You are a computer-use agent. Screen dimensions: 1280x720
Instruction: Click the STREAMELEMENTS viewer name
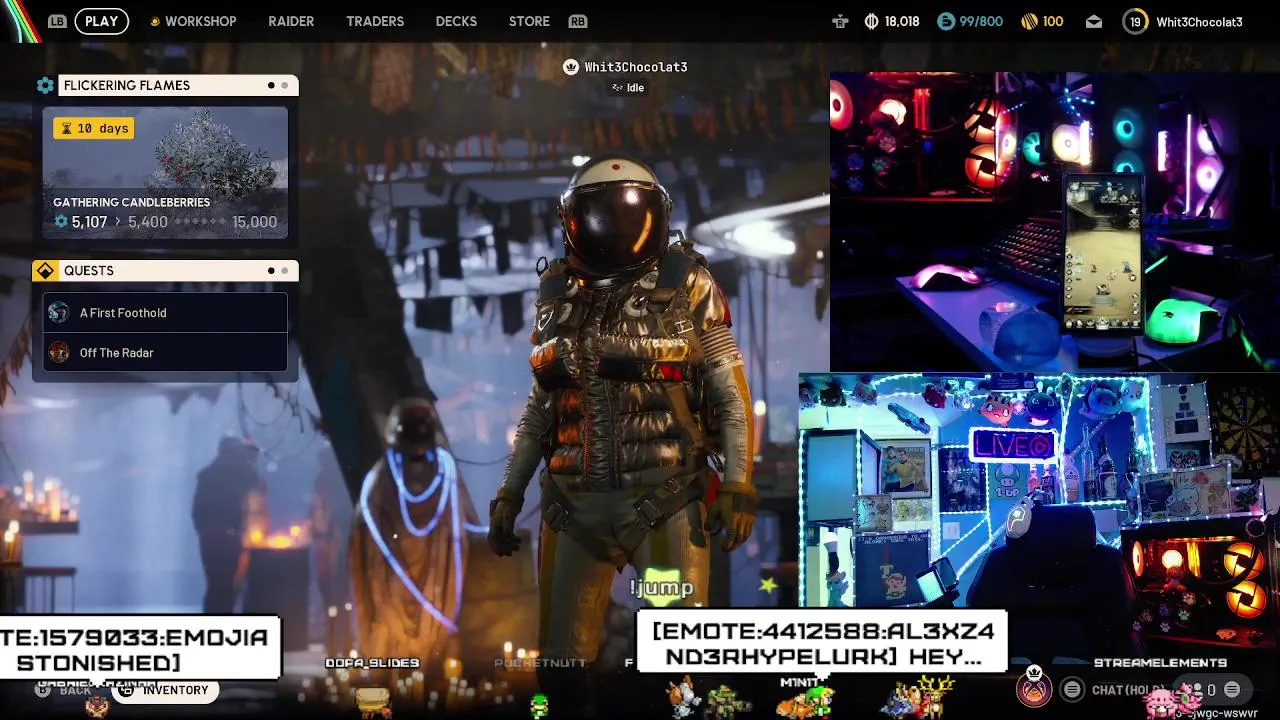coord(1160,663)
